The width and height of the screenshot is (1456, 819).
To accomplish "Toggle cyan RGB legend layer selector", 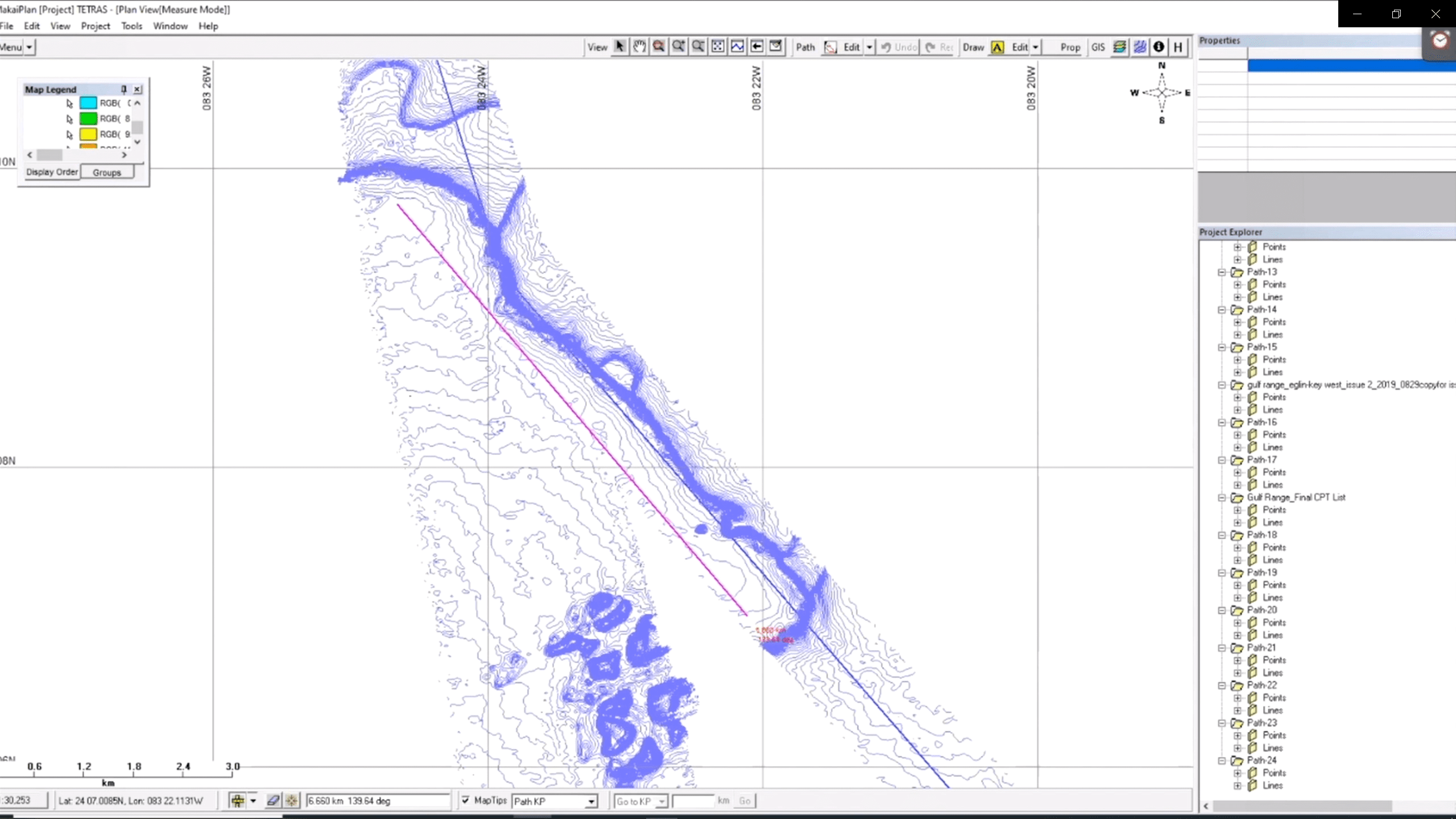I will 69,104.
